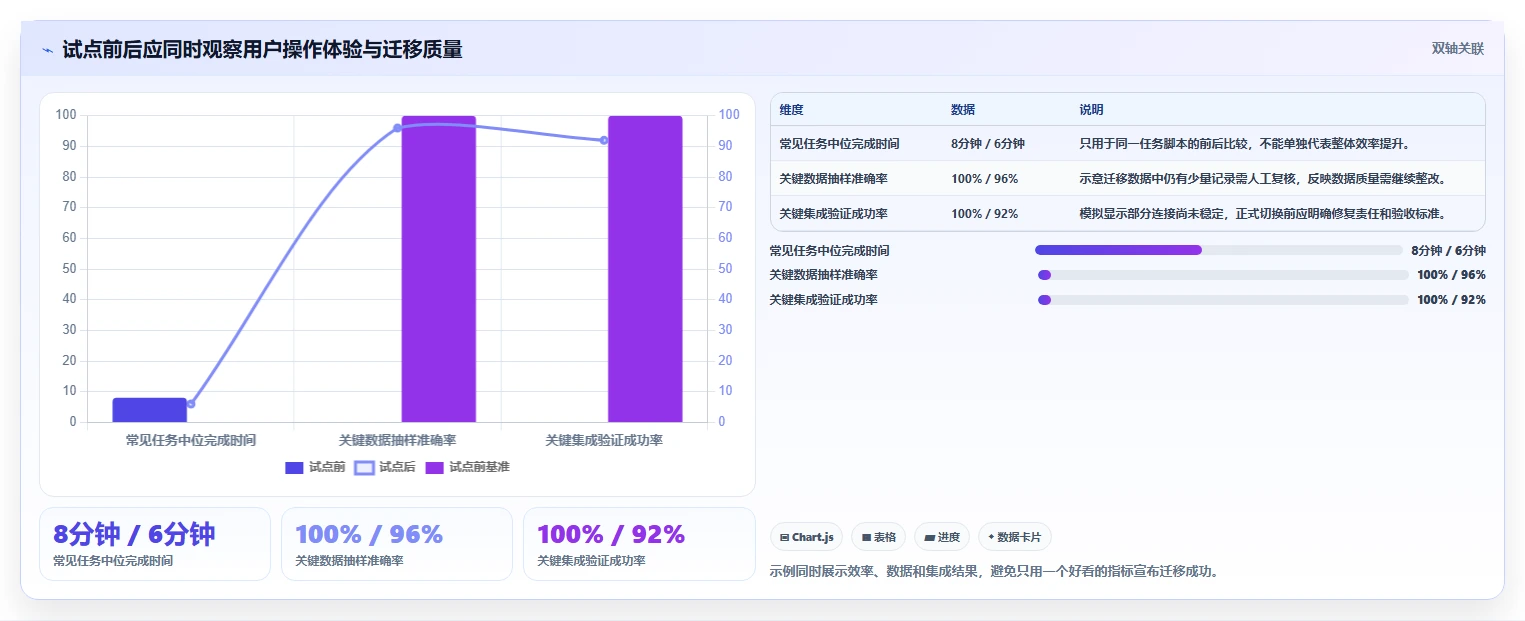
Task: Click the description starting 只用于同一任务脚本
Action: (x=1245, y=144)
